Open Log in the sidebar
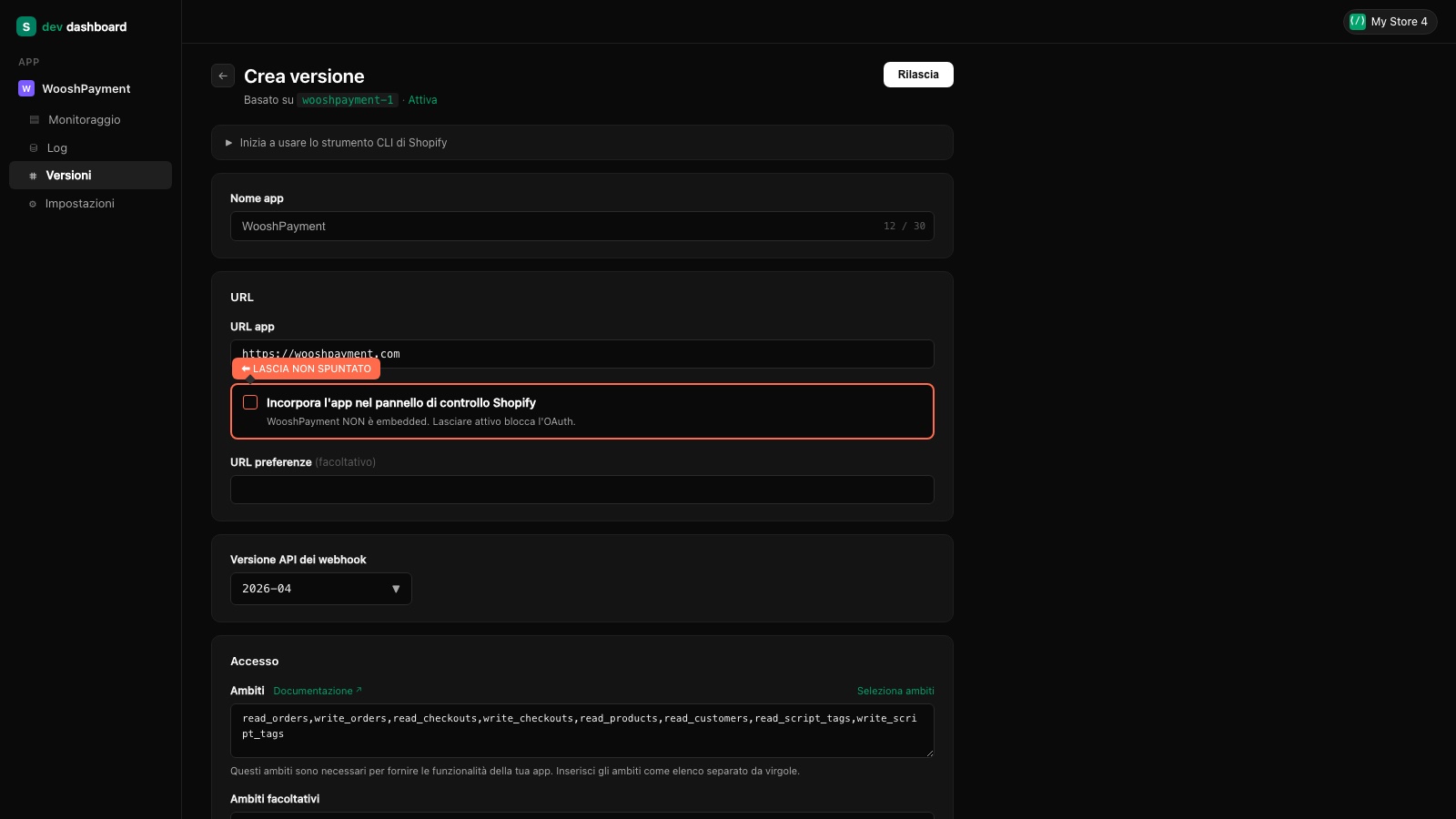 tap(90, 147)
